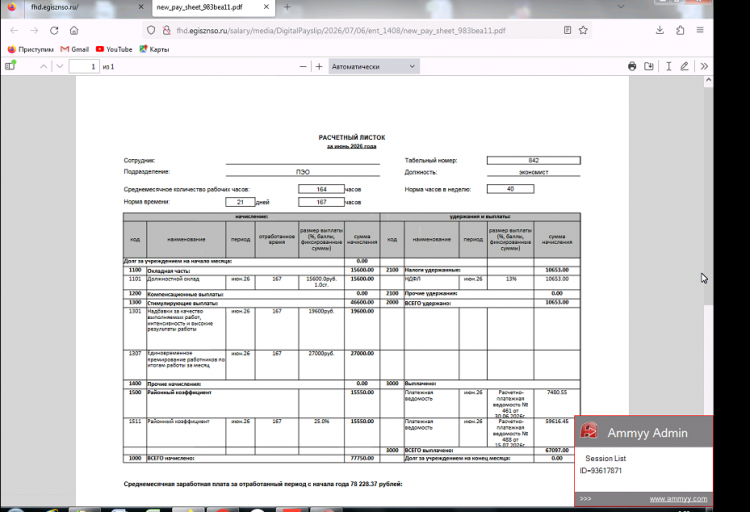Save the PDF with the download icon
Screen dimensions: 750x512
click(x=649, y=67)
